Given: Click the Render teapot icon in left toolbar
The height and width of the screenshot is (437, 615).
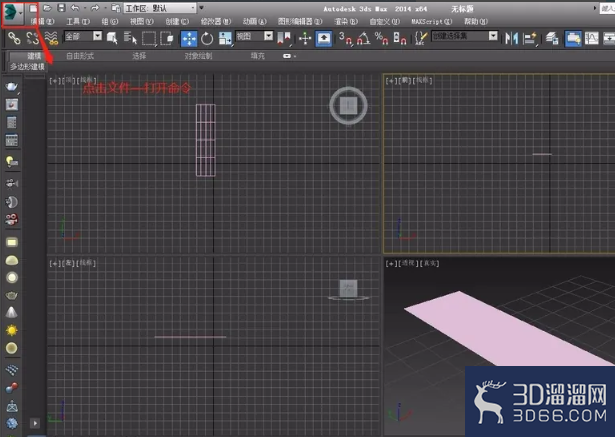Looking at the screenshot, I should pyautogui.click(x=12, y=86).
